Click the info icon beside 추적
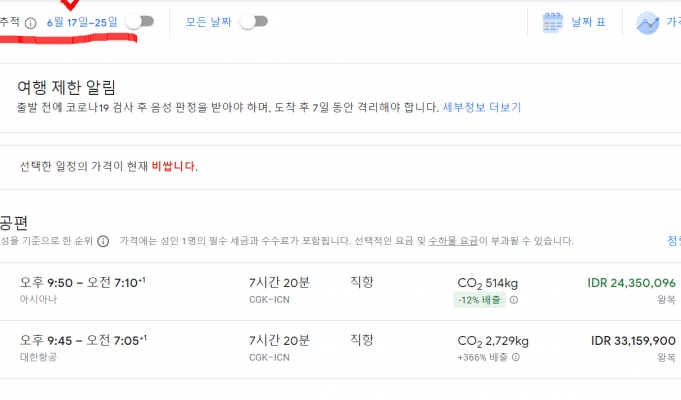Screen dimensions: 681x400 coord(31,22)
